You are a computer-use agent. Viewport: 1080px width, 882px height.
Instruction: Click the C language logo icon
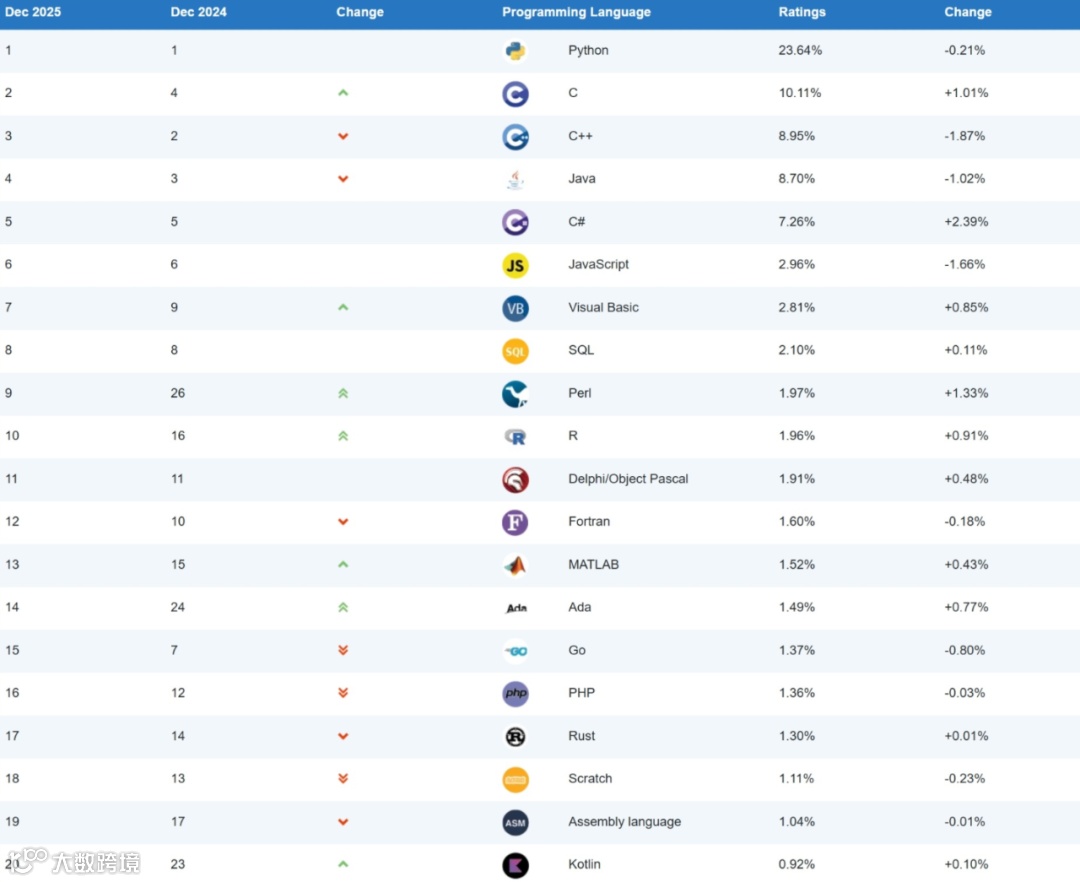(515, 94)
